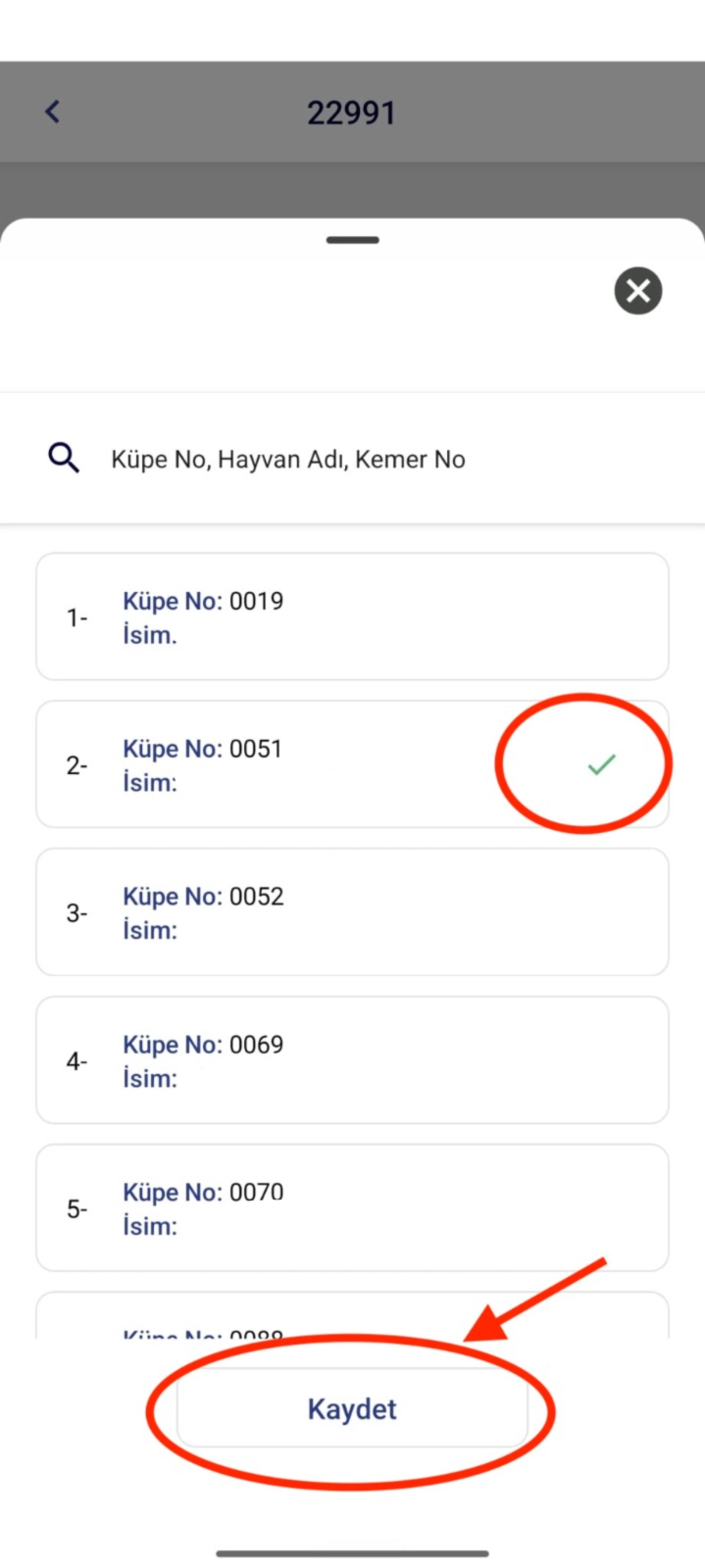
Task: Close the bottom sheet with X icon
Action: [x=638, y=291]
